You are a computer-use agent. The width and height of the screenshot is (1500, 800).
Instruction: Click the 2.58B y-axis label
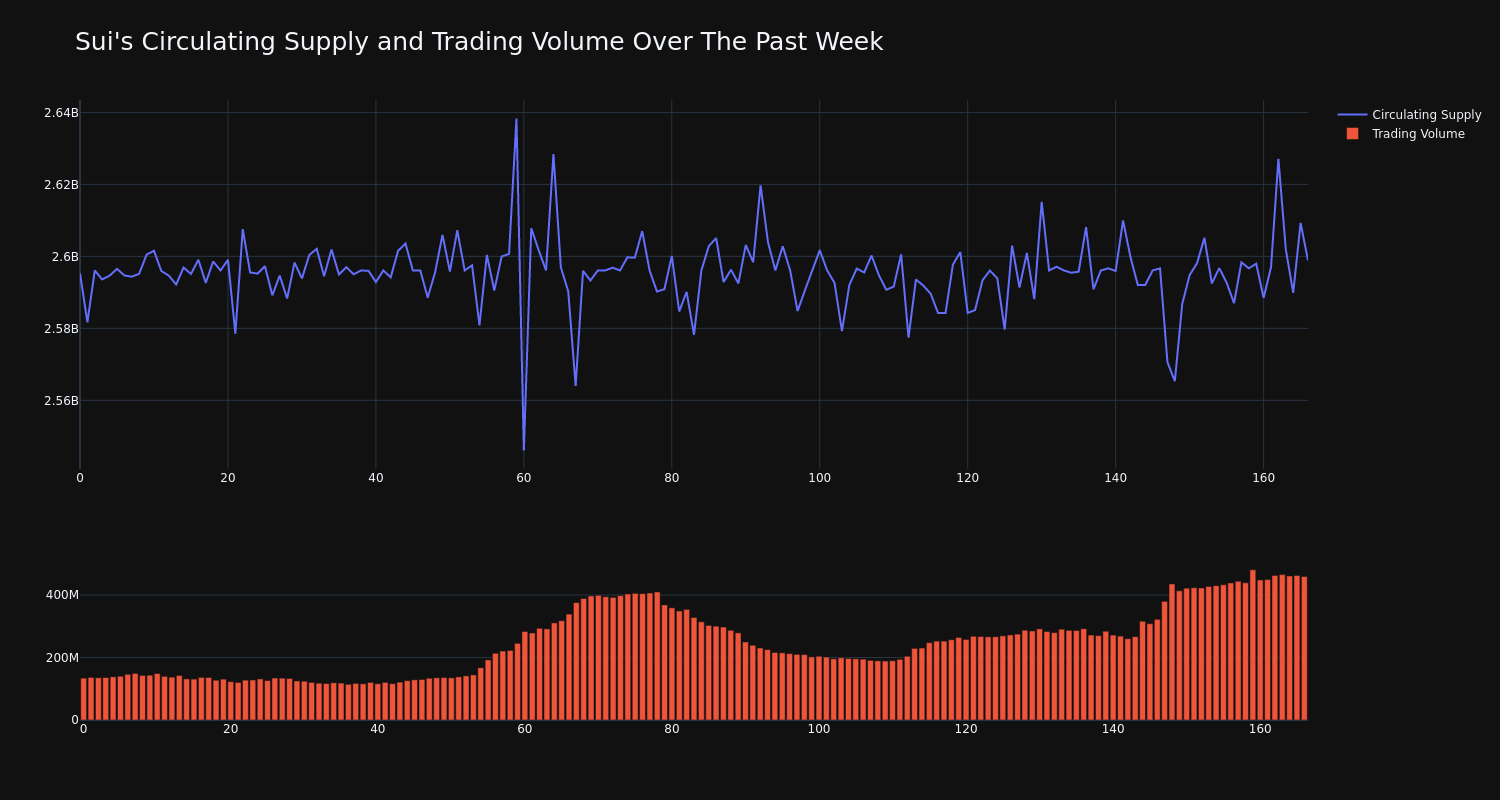pyautogui.click(x=61, y=329)
